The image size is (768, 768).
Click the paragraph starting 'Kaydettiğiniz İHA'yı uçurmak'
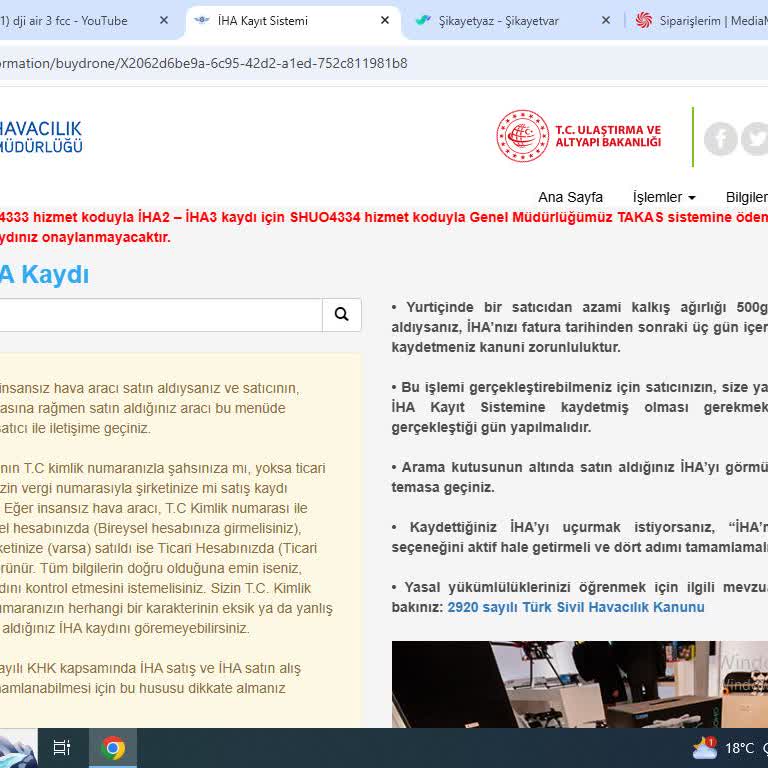tap(579, 537)
